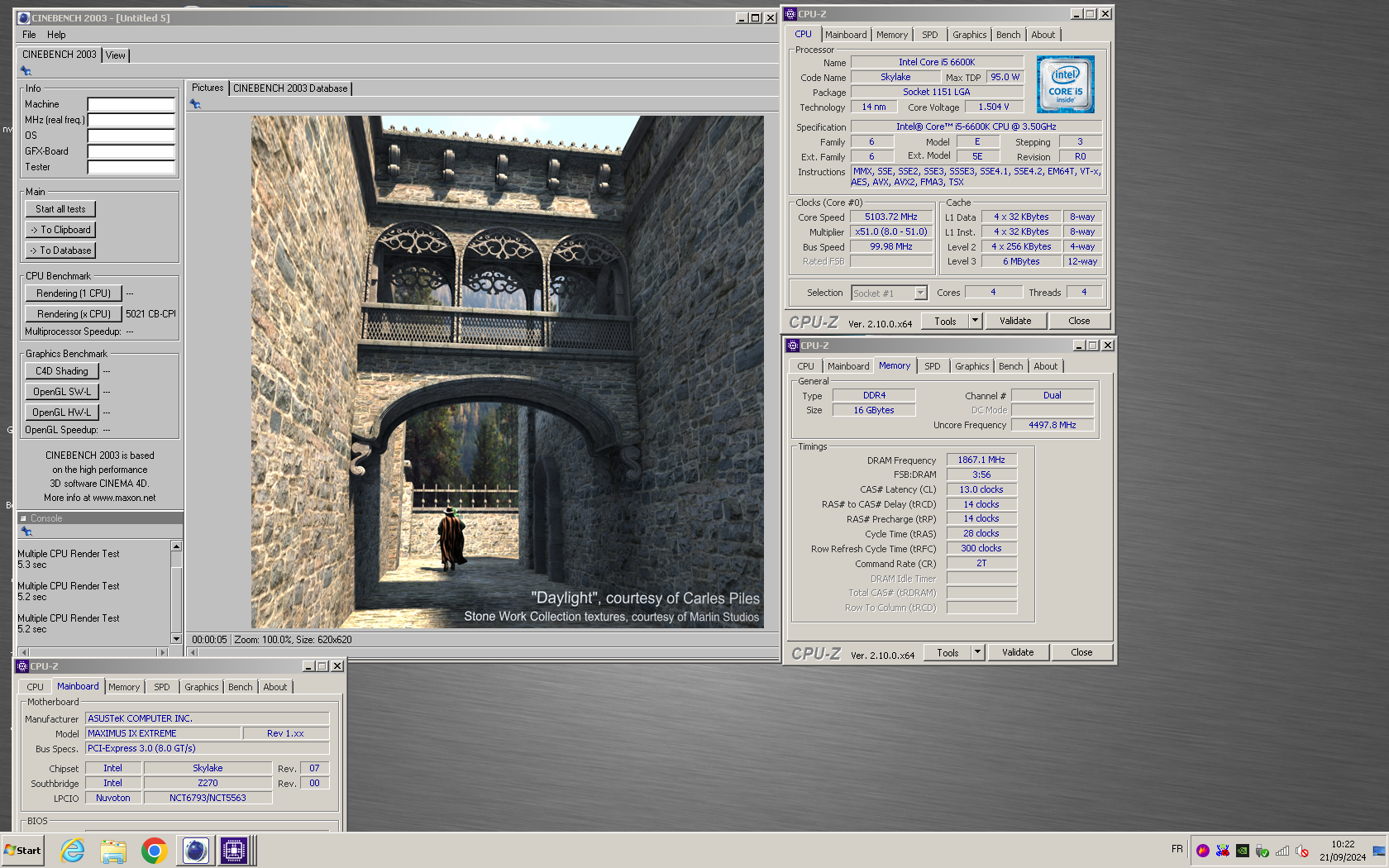Viewport: 1389px width, 868px height.
Task: Open Graphics tab in top CPU-Z window
Action: pos(969,35)
